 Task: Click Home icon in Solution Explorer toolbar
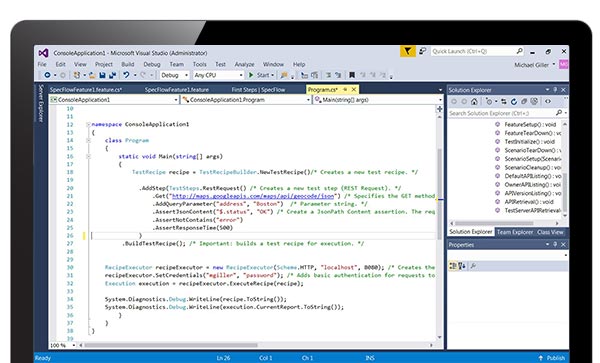point(474,101)
